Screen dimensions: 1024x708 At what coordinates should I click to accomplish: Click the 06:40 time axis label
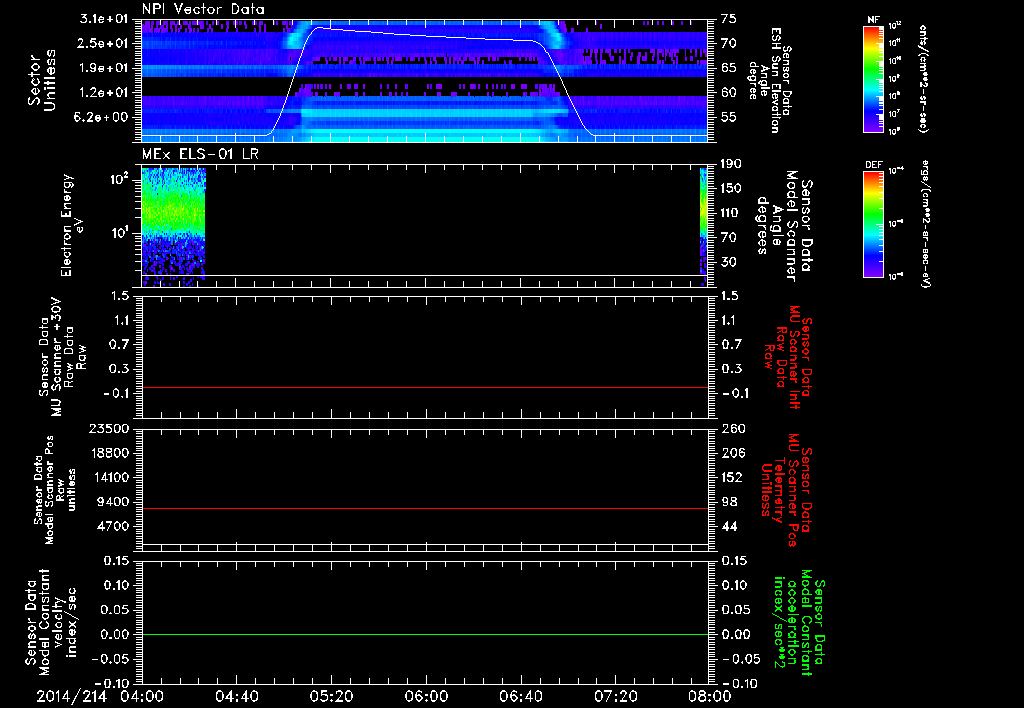pos(521,696)
